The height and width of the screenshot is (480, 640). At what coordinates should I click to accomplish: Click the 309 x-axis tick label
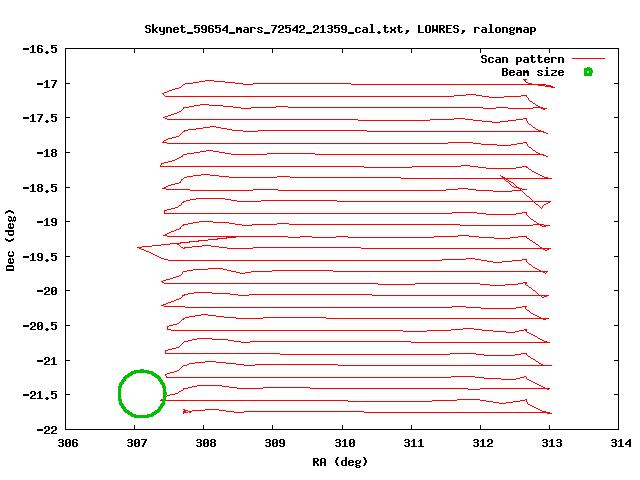pyautogui.click(x=275, y=443)
